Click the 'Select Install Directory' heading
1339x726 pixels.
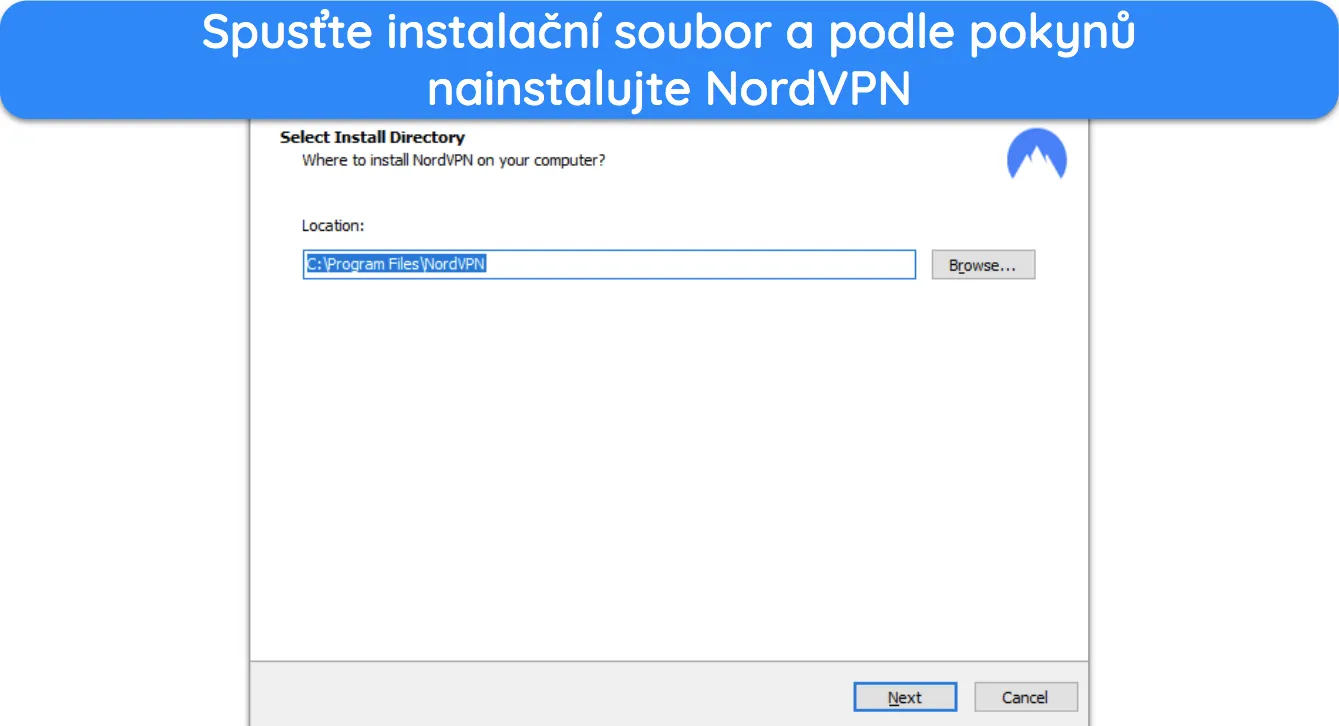click(x=372, y=137)
